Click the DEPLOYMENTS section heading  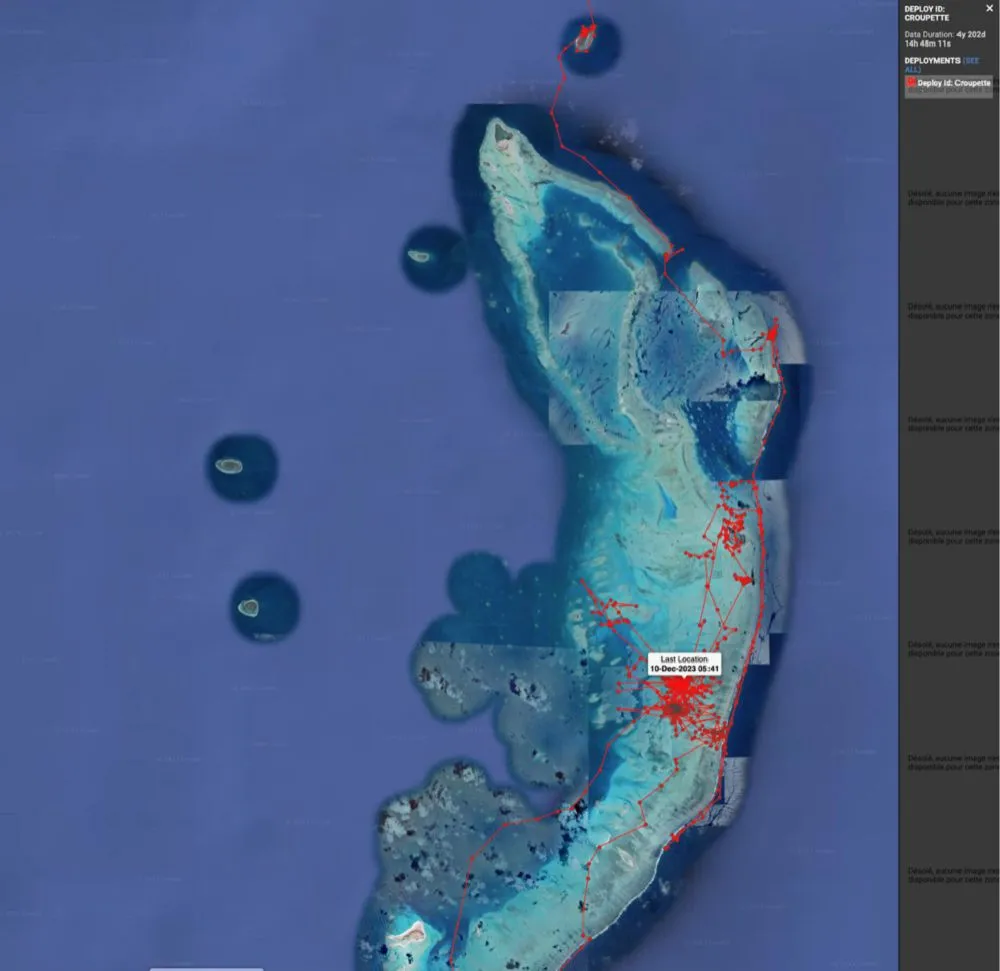pos(932,60)
